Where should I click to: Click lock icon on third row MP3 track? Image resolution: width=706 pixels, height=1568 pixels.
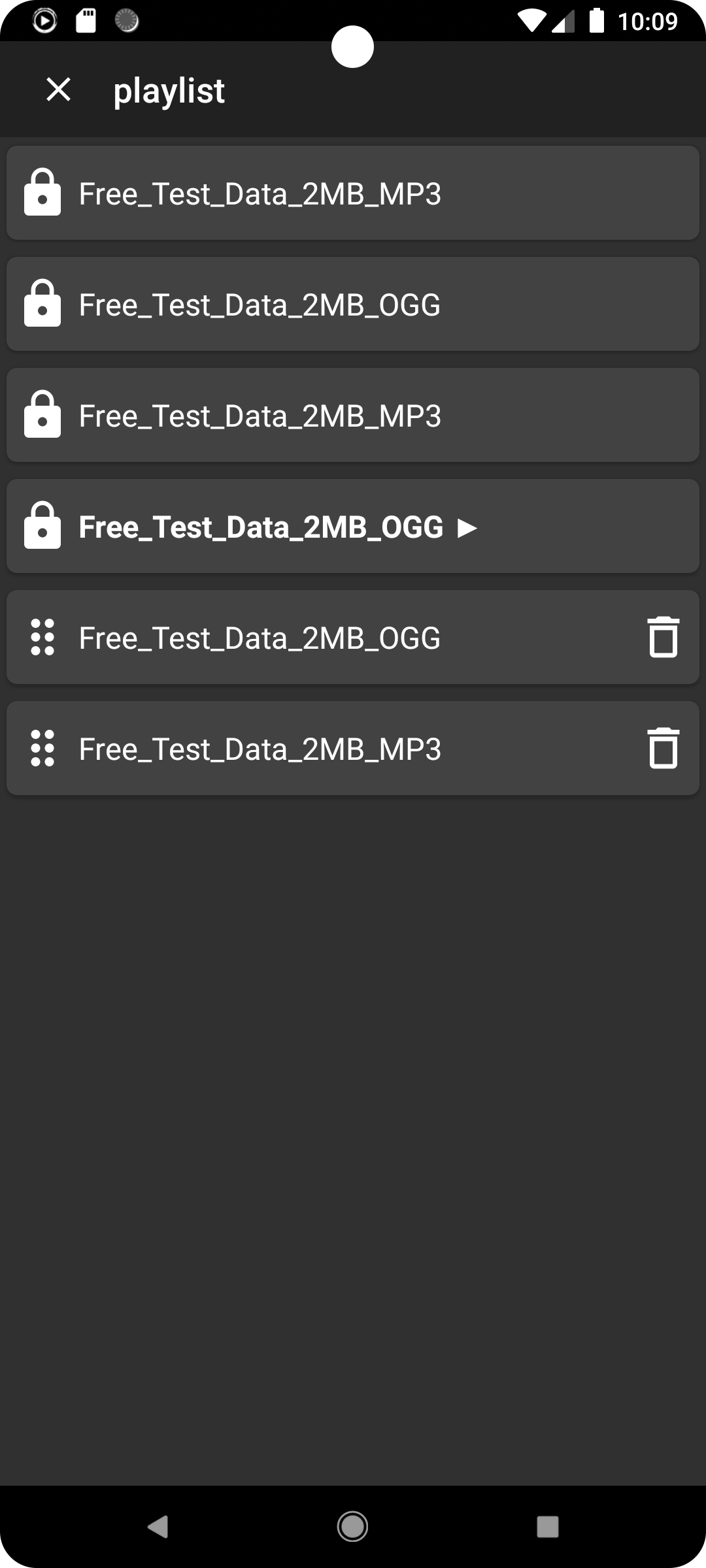[42, 415]
